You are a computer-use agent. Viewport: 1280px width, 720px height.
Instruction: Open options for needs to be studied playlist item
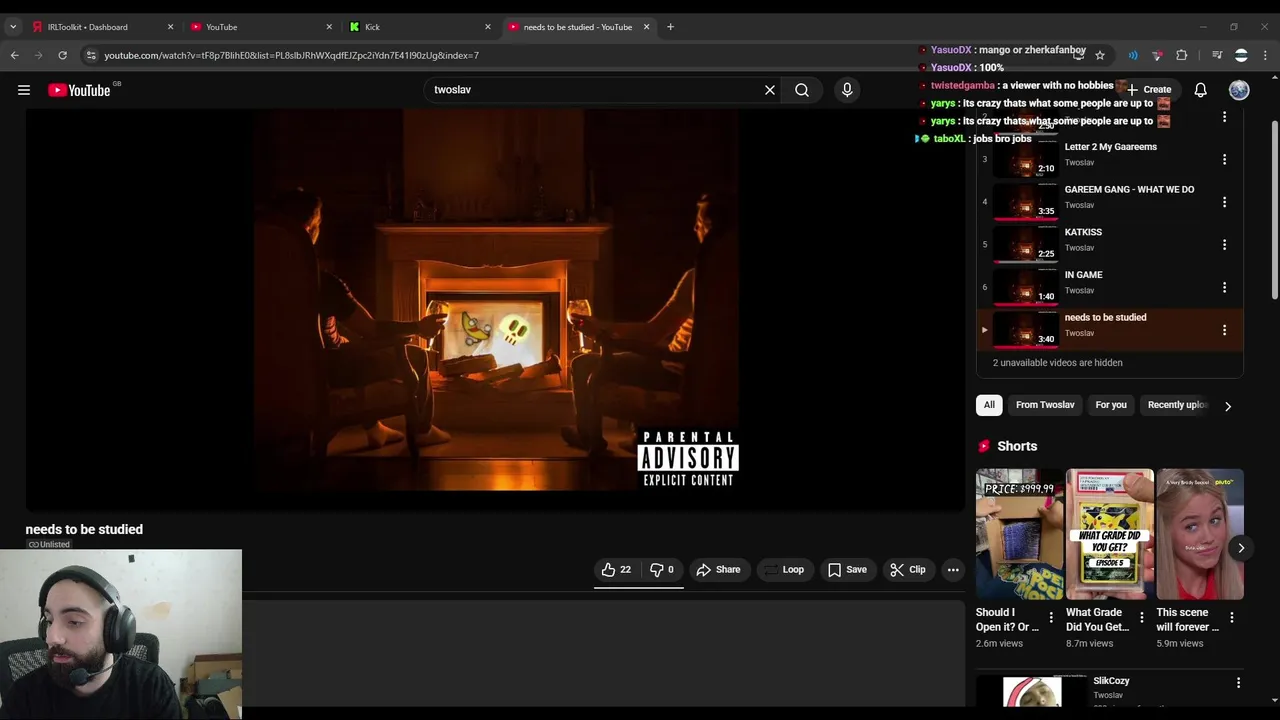point(1224,331)
